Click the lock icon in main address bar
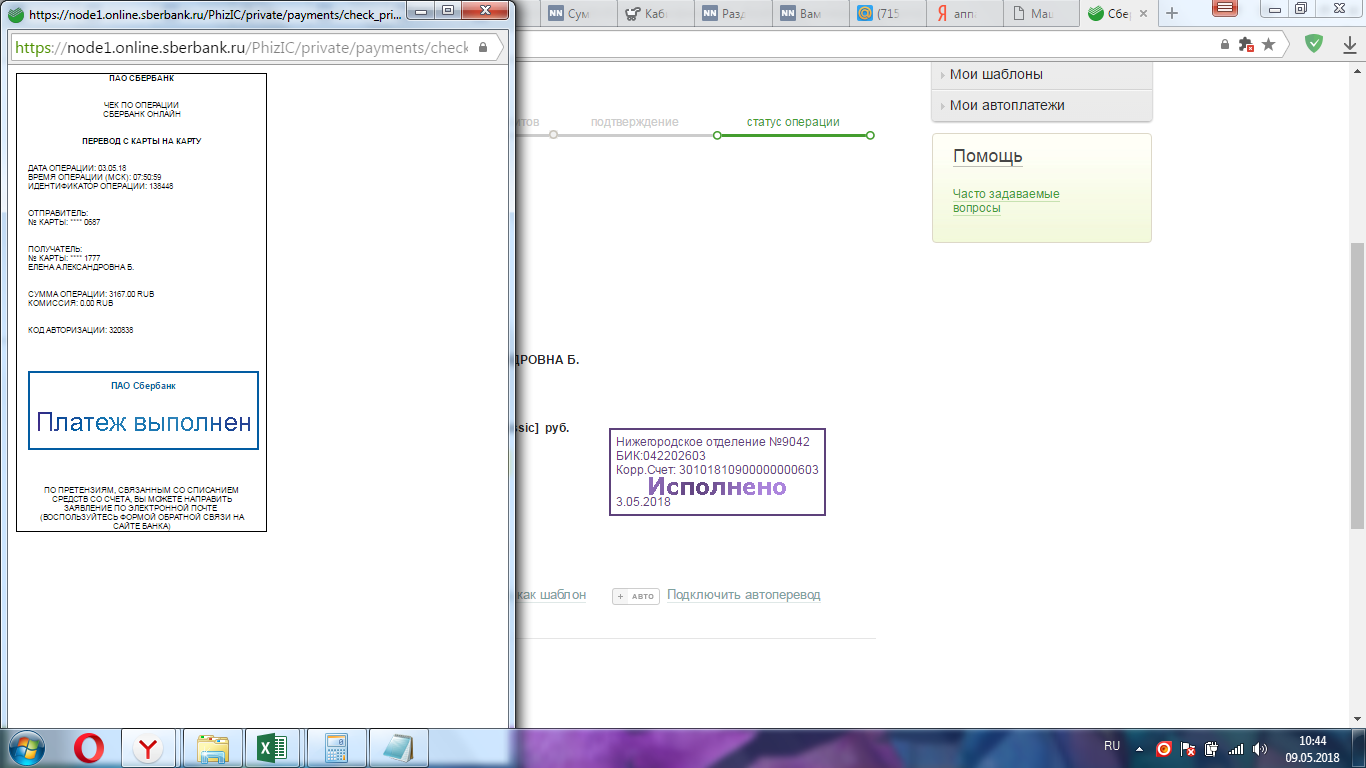The width and height of the screenshot is (1366, 768). click(x=1225, y=44)
